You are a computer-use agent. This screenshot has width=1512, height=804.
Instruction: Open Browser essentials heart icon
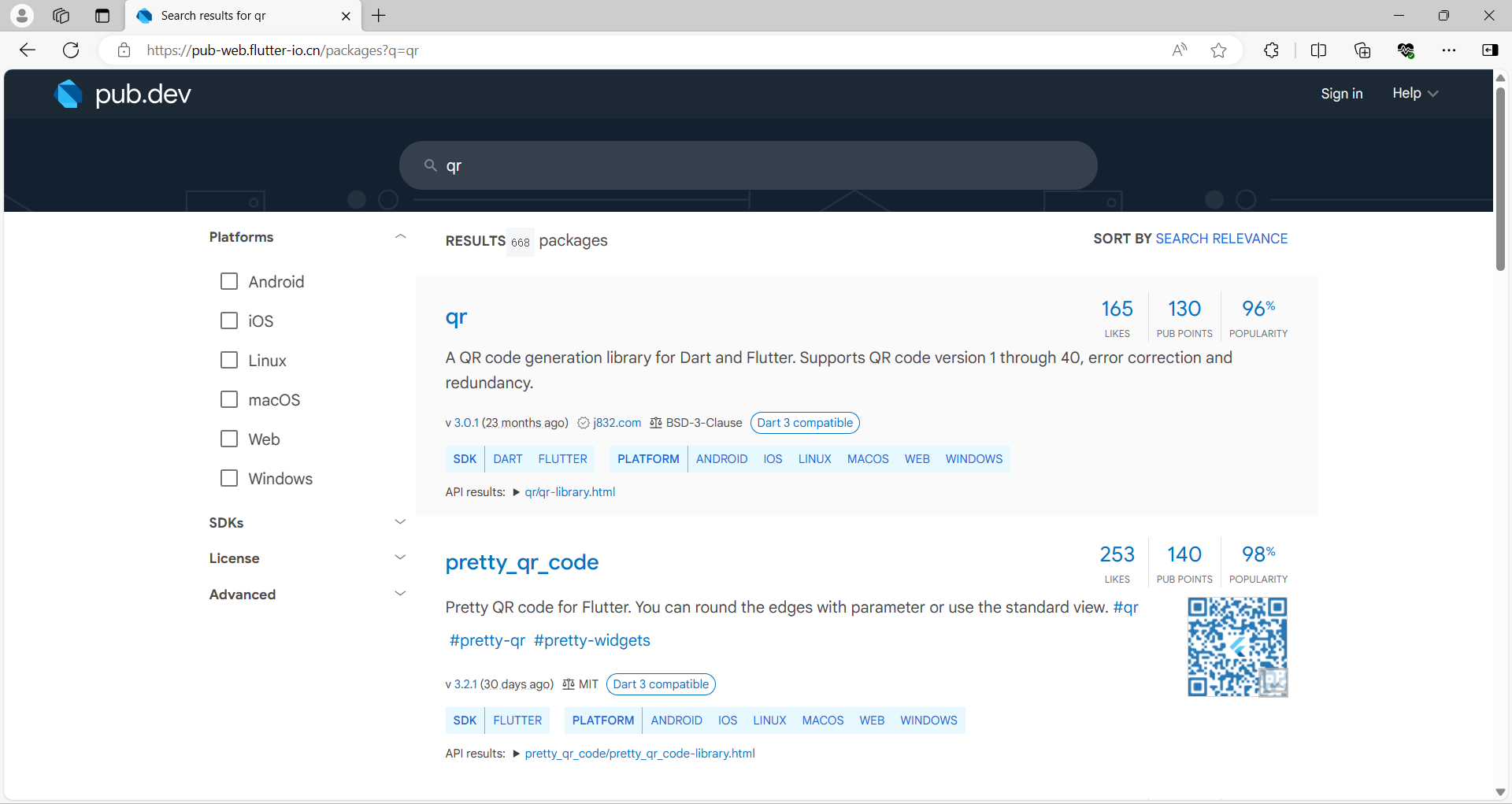pos(1406,50)
